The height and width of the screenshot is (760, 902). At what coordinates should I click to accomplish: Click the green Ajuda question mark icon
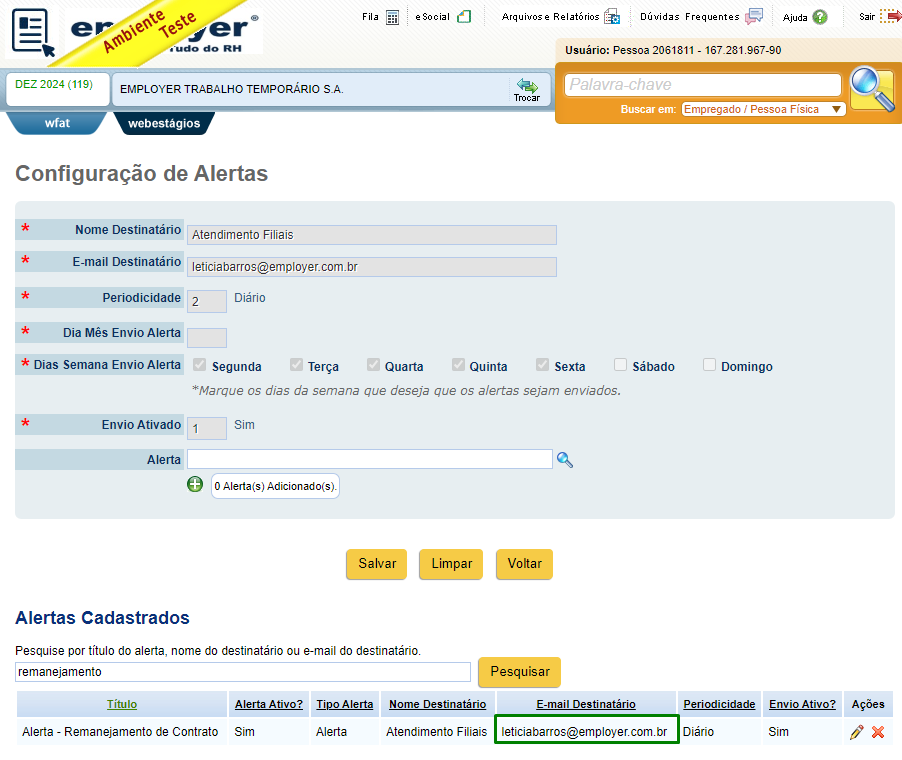820,17
